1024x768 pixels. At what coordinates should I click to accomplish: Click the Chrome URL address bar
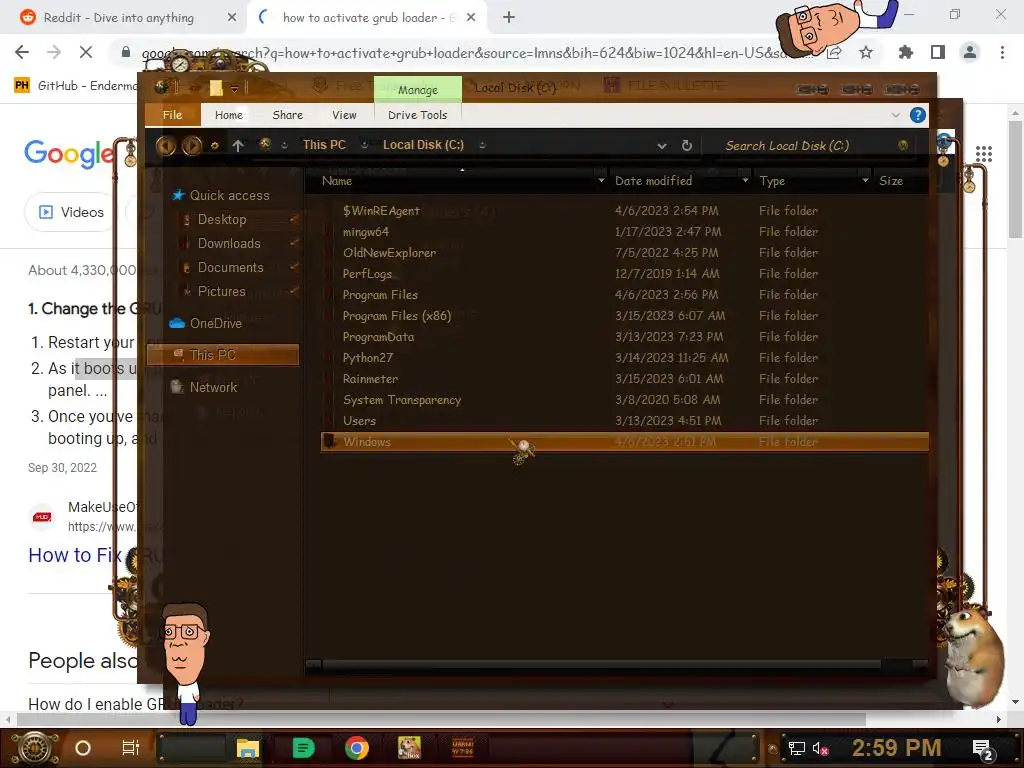point(464,53)
